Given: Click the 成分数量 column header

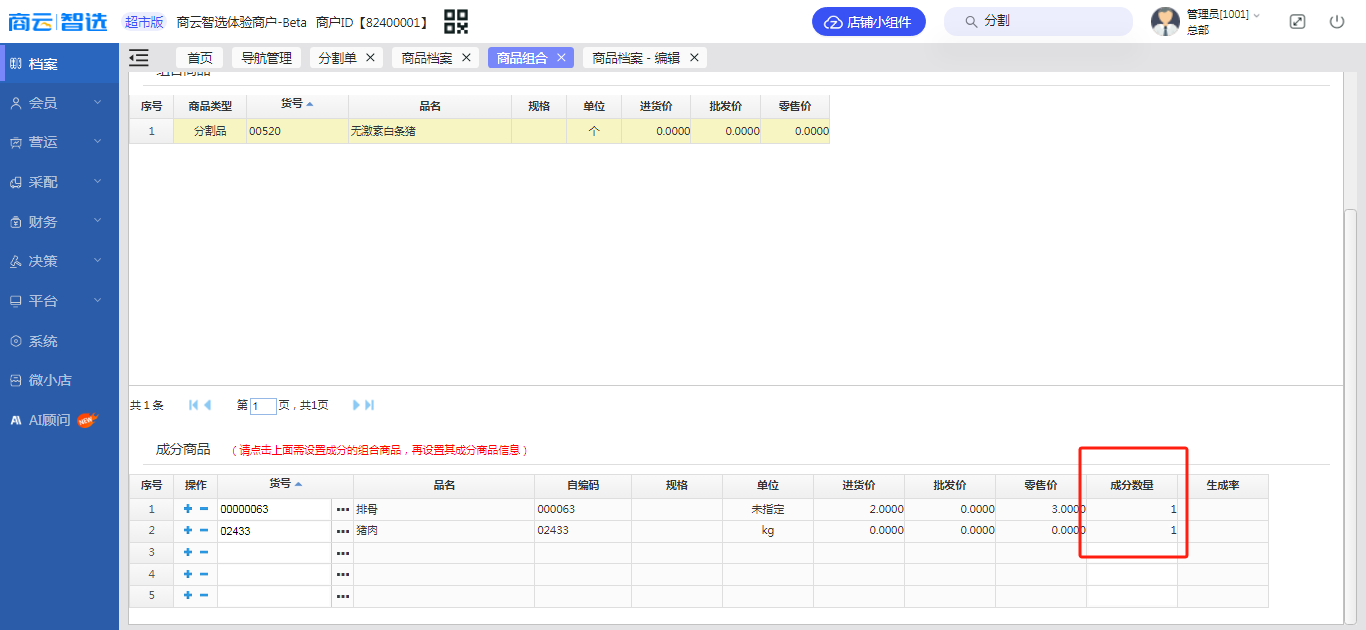Looking at the screenshot, I should 1132,485.
